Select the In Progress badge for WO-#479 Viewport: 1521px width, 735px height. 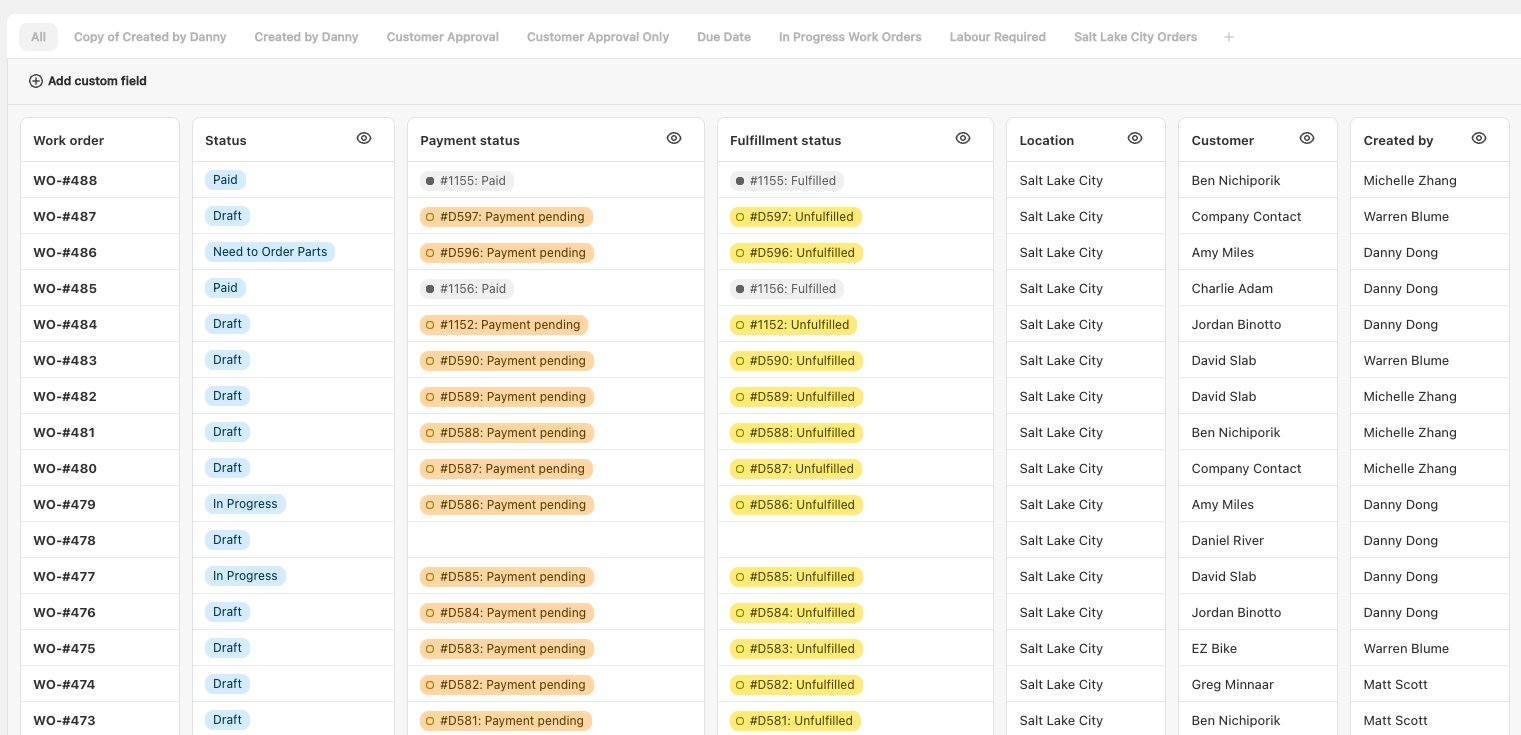pos(245,504)
